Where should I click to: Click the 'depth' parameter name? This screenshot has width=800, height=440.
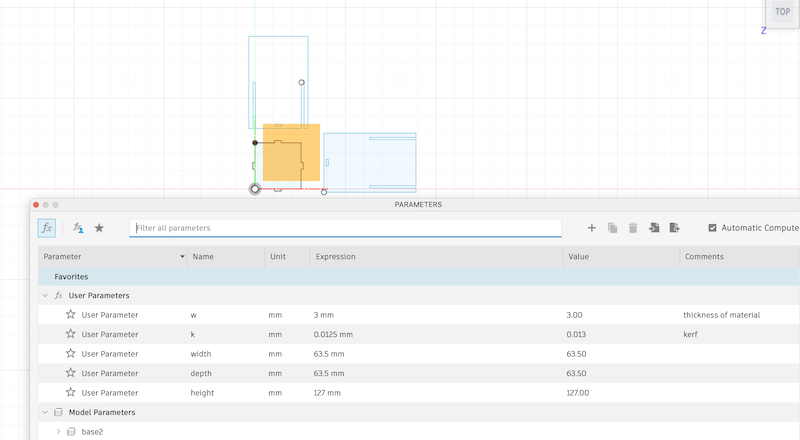coord(201,373)
